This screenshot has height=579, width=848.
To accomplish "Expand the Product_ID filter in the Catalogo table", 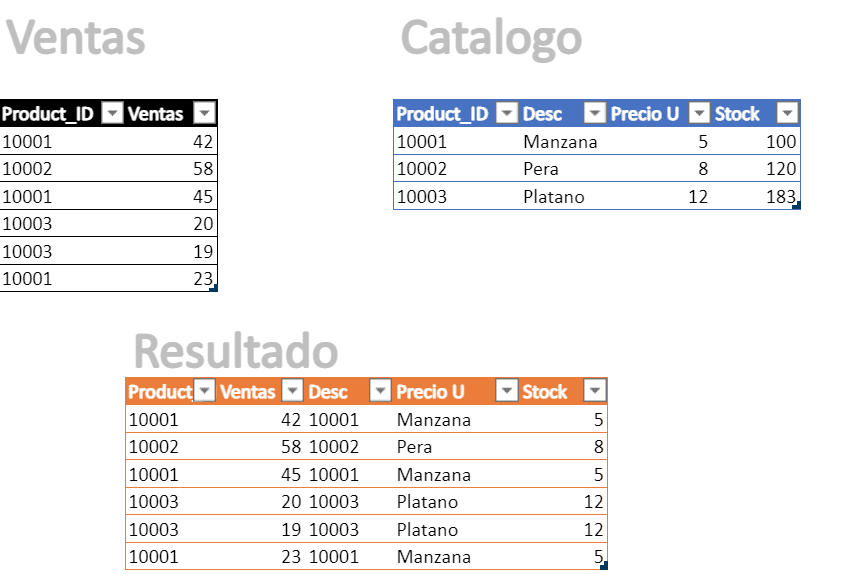I will pyautogui.click(x=507, y=114).
